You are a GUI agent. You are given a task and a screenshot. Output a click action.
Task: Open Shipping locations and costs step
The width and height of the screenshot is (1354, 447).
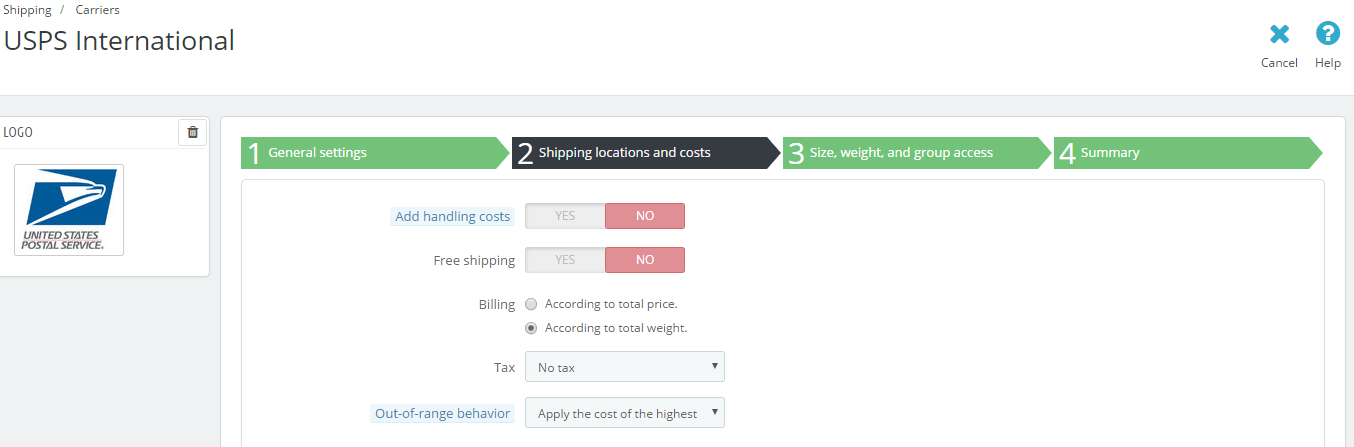point(640,153)
